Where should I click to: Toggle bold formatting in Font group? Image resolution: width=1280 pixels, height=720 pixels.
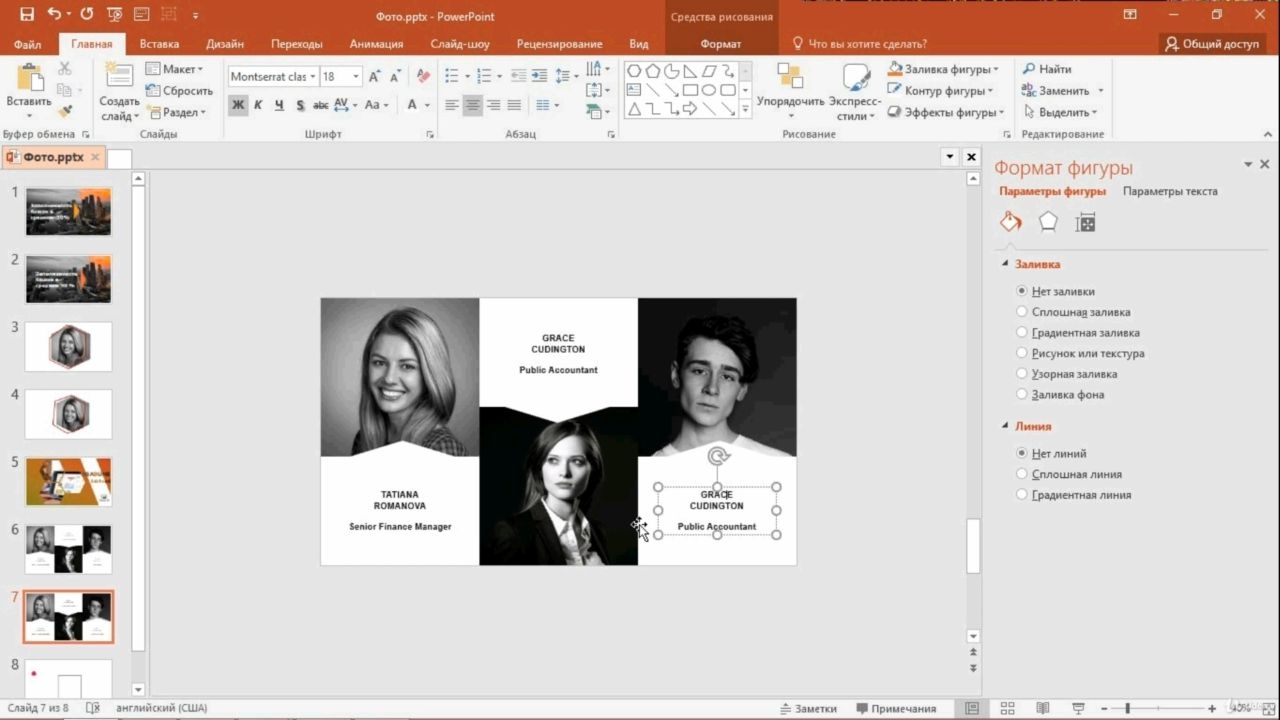(237, 105)
